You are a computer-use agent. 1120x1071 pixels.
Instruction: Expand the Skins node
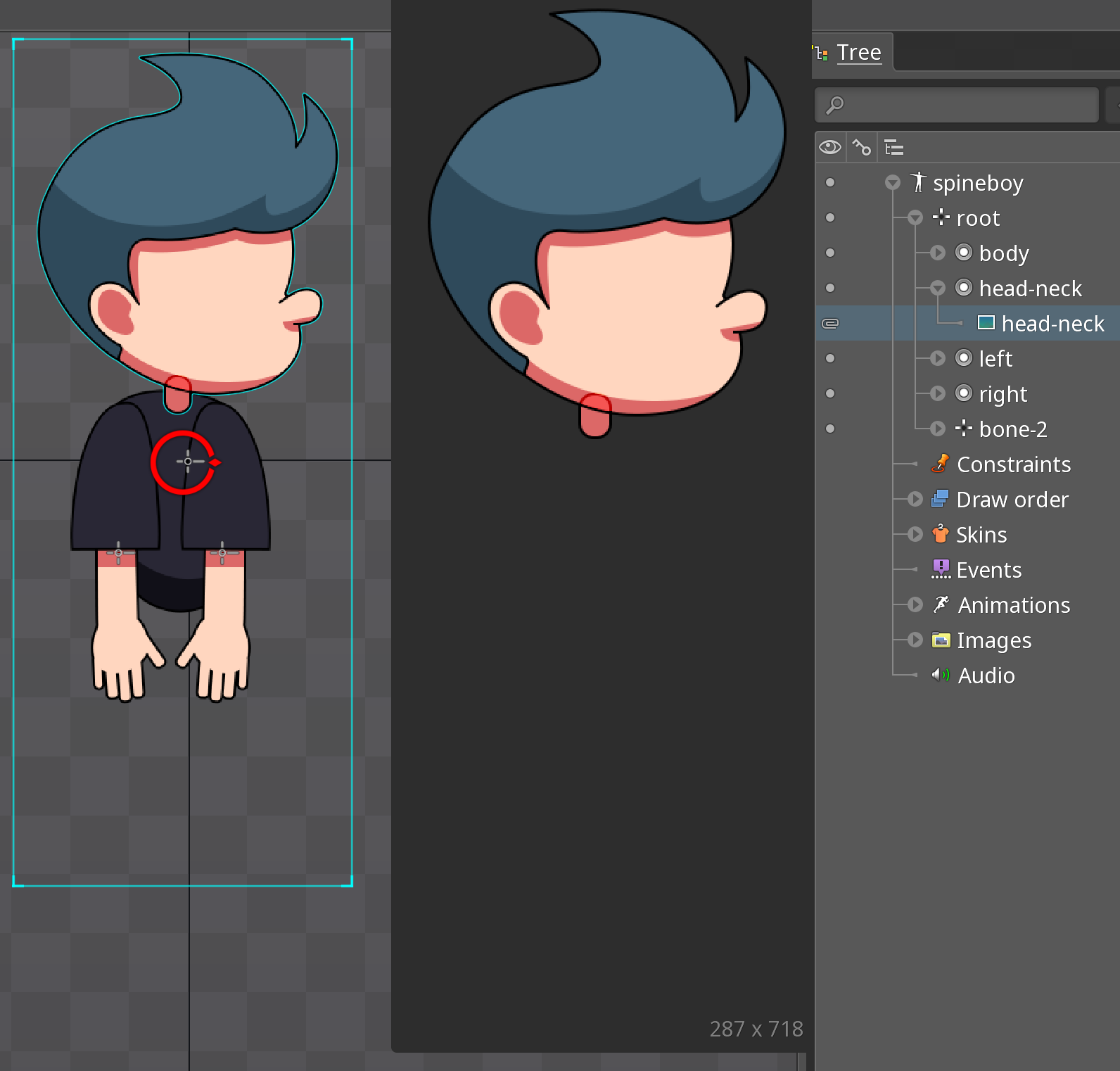click(915, 534)
